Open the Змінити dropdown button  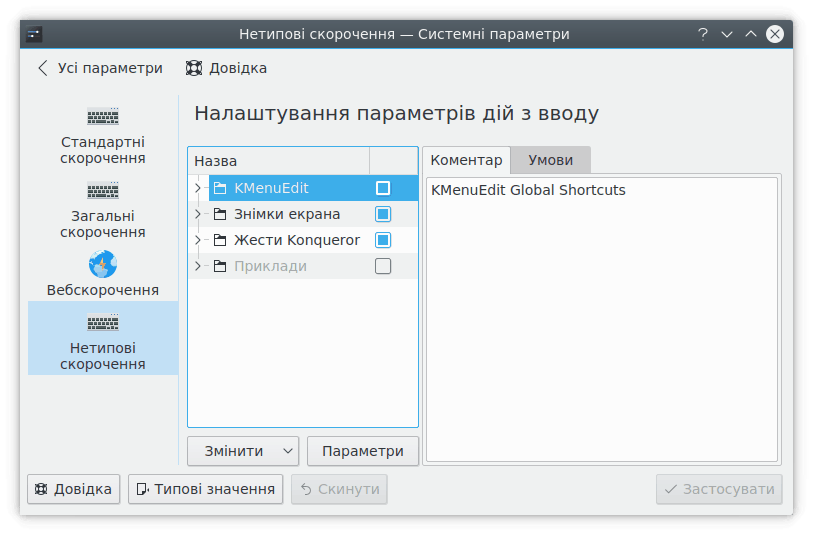(x=243, y=451)
